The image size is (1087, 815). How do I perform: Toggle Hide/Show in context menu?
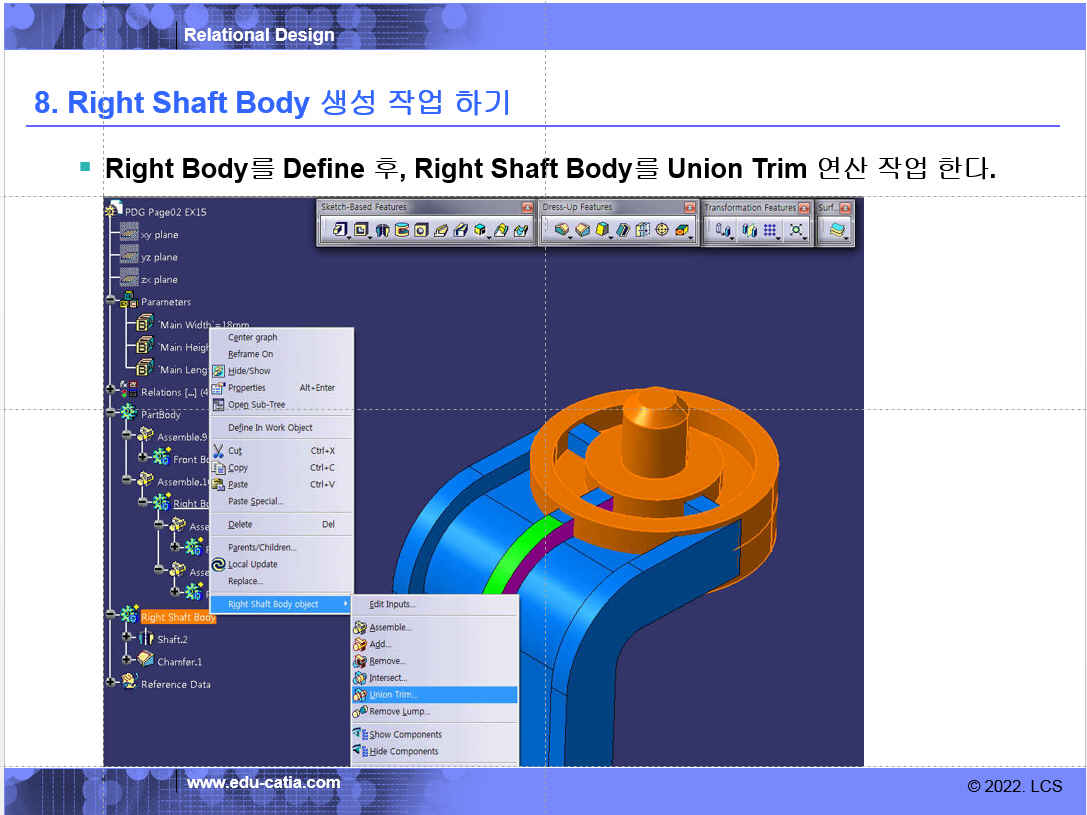pos(249,371)
